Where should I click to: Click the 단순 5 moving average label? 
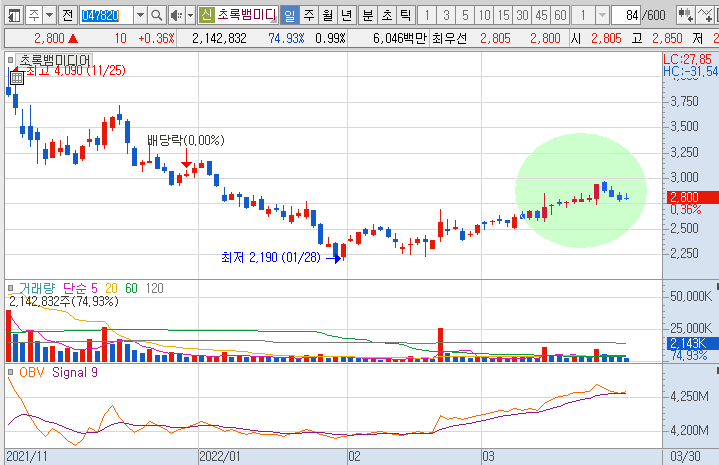(80, 288)
